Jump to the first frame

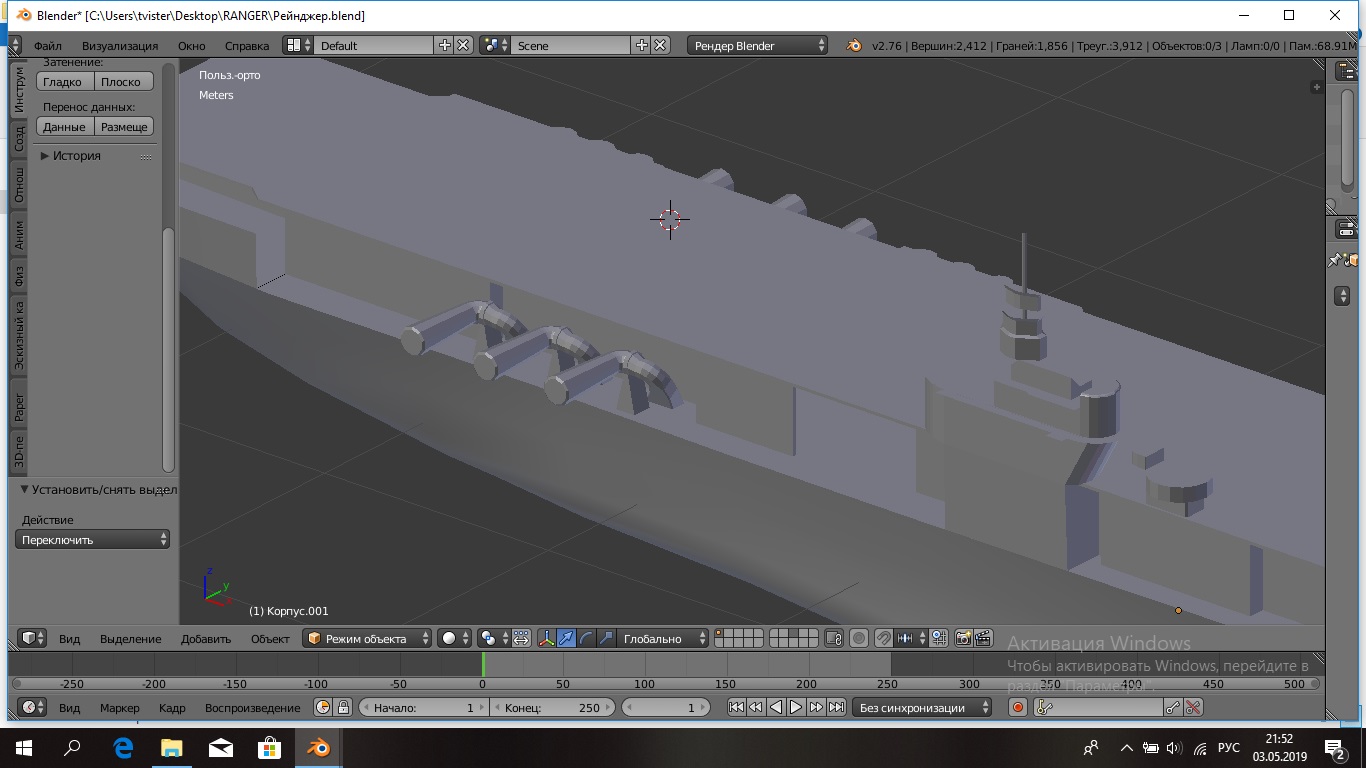coord(736,707)
